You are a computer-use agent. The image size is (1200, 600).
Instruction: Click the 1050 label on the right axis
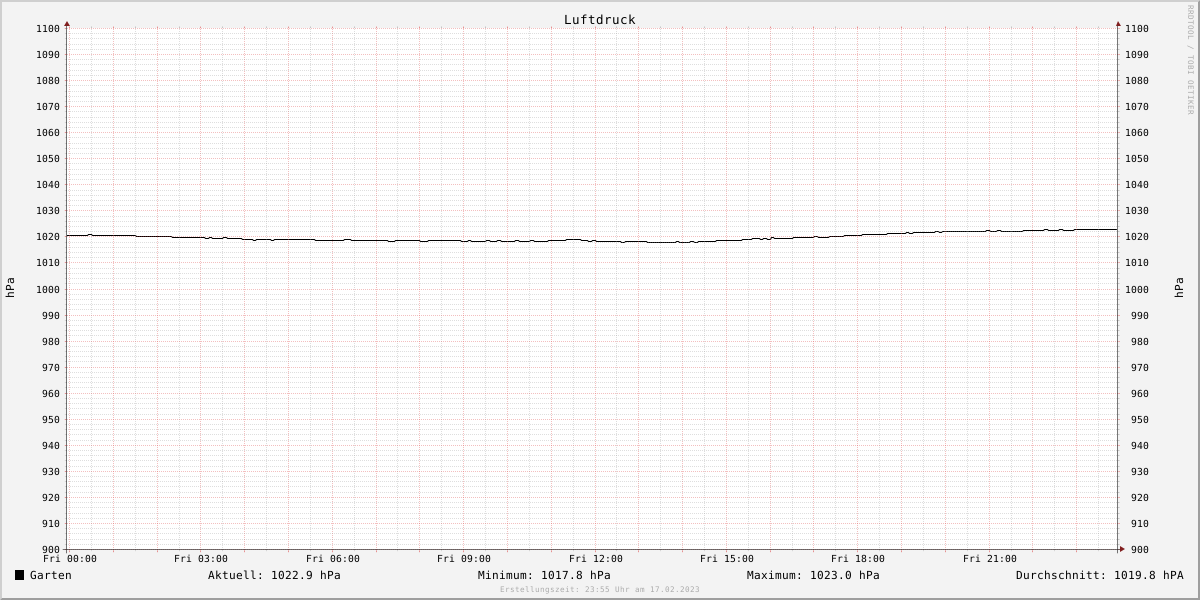click(x=1137, y=159)
